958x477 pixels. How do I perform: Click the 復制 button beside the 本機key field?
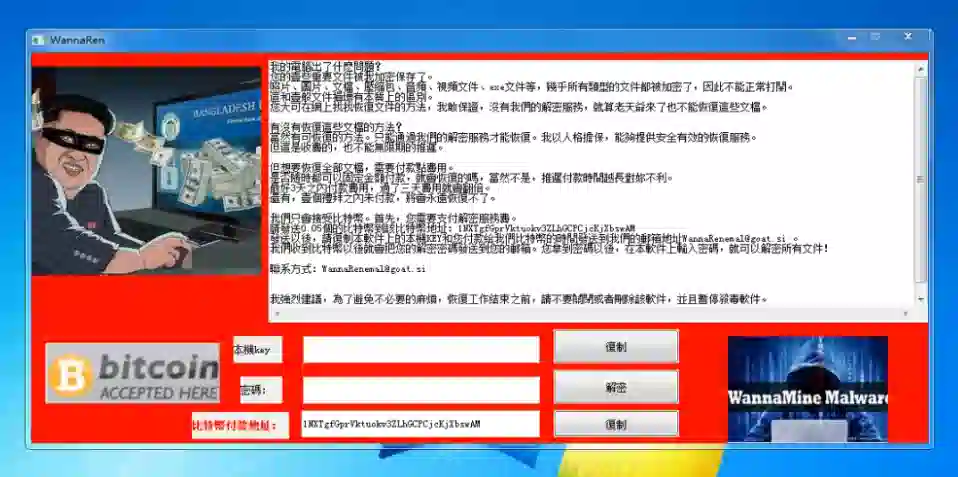tap(616, 347)
